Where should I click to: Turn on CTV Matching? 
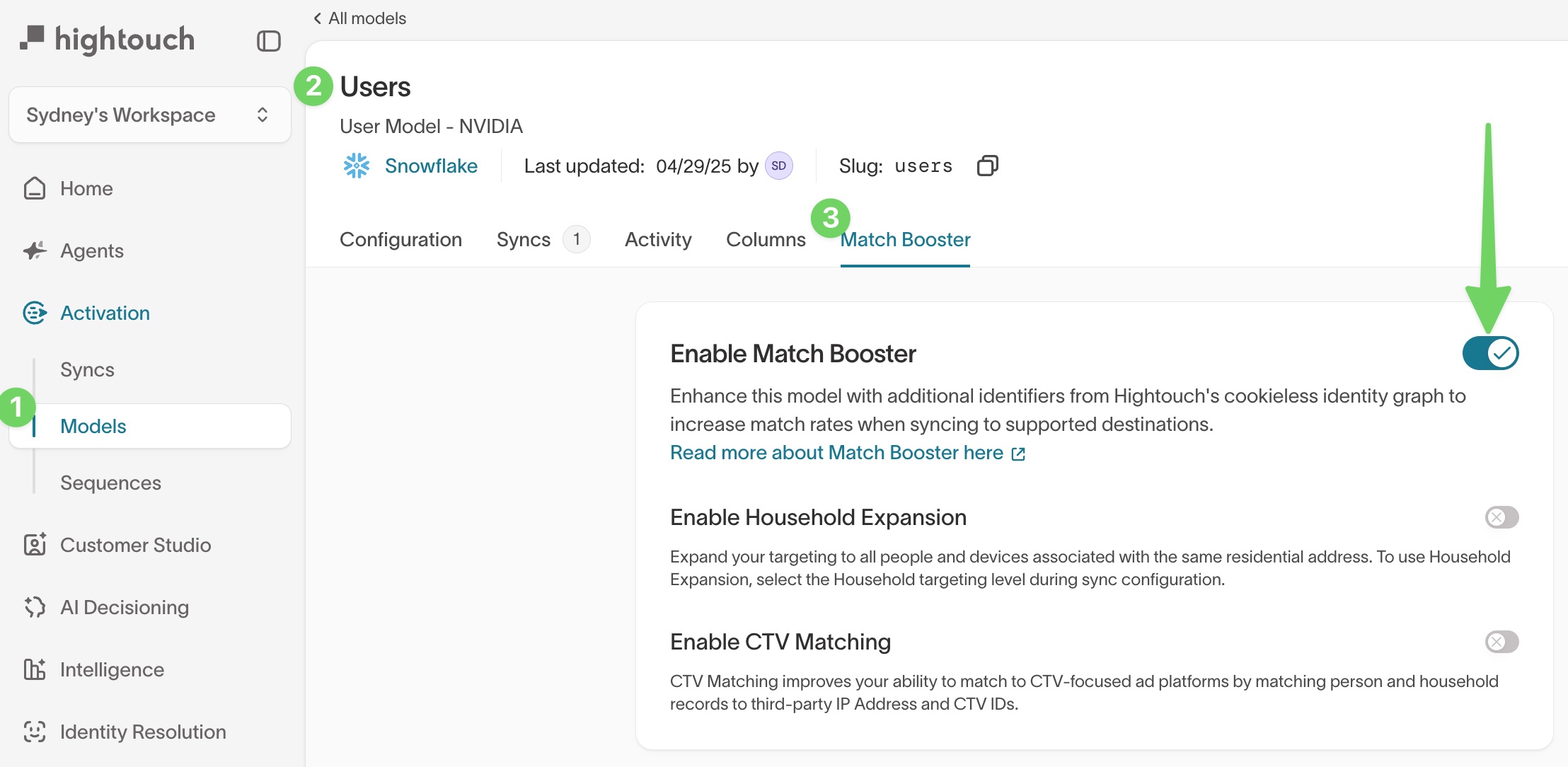click(1501, 642)
